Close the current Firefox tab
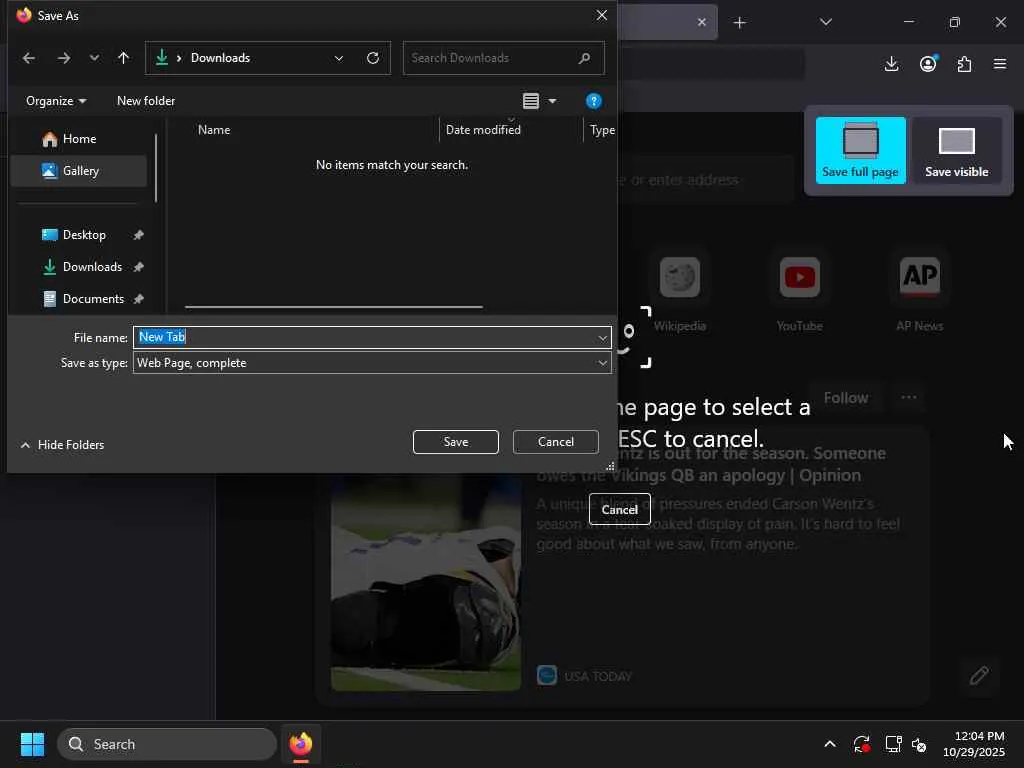Viewport: 1024px width, 768px height. (x=701, y=22)
